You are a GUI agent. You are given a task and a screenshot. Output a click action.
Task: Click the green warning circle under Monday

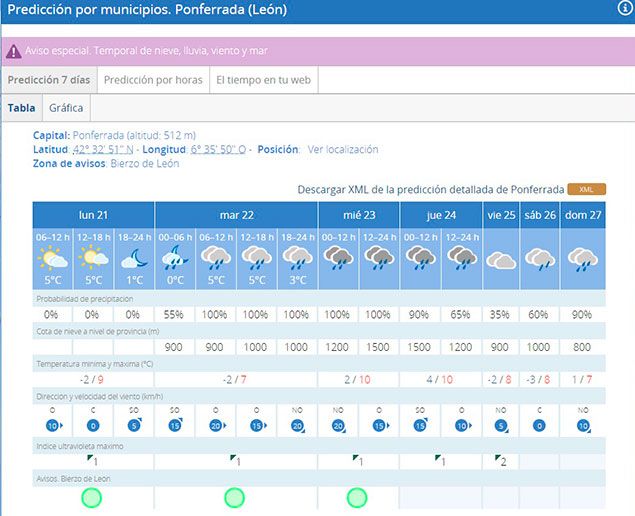click(x=92, y=497)
